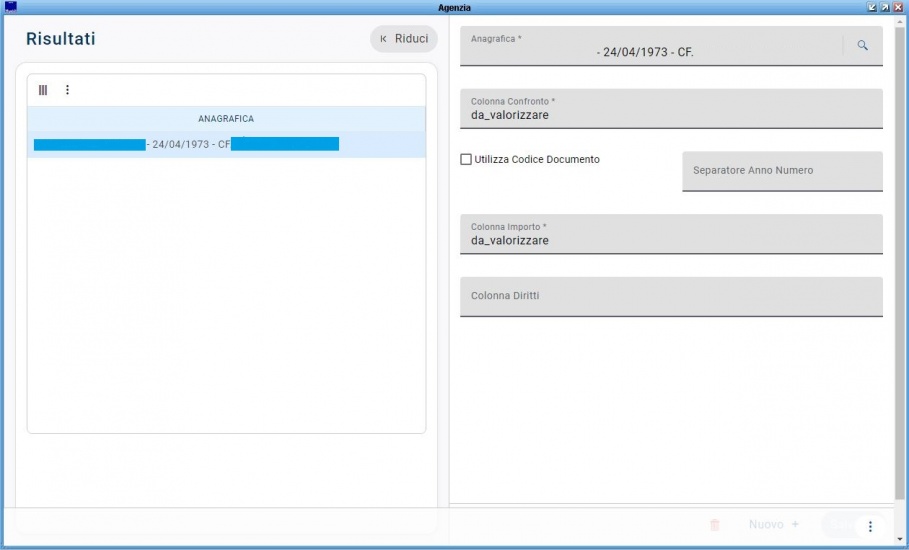Minimize the Agenzia window

point(872,7)
